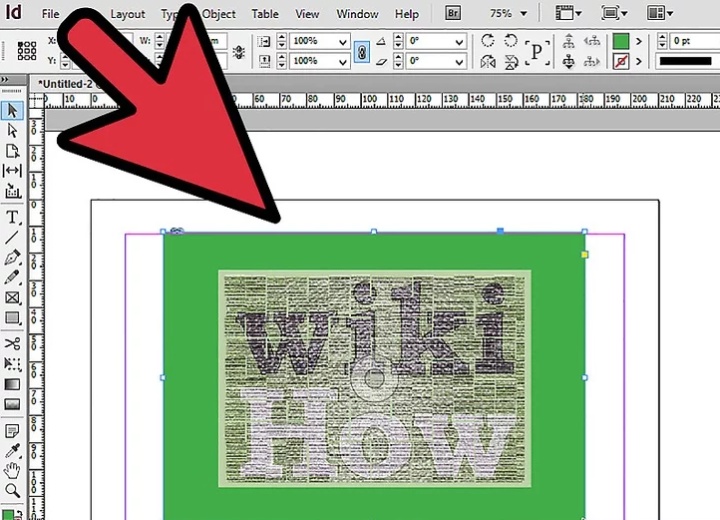Choose a reference point in the grid
720x520 pixels.
click(x=27, y=51)
